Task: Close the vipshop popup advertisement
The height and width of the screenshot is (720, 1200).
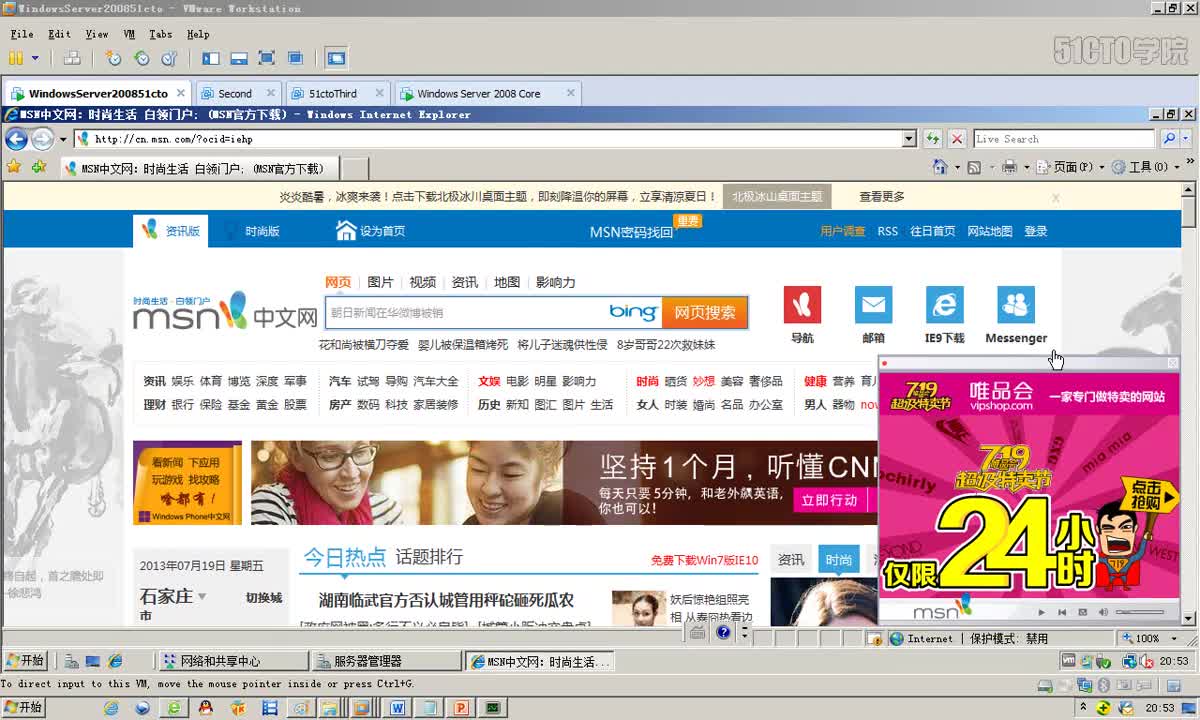Action: coord(1173,363)
